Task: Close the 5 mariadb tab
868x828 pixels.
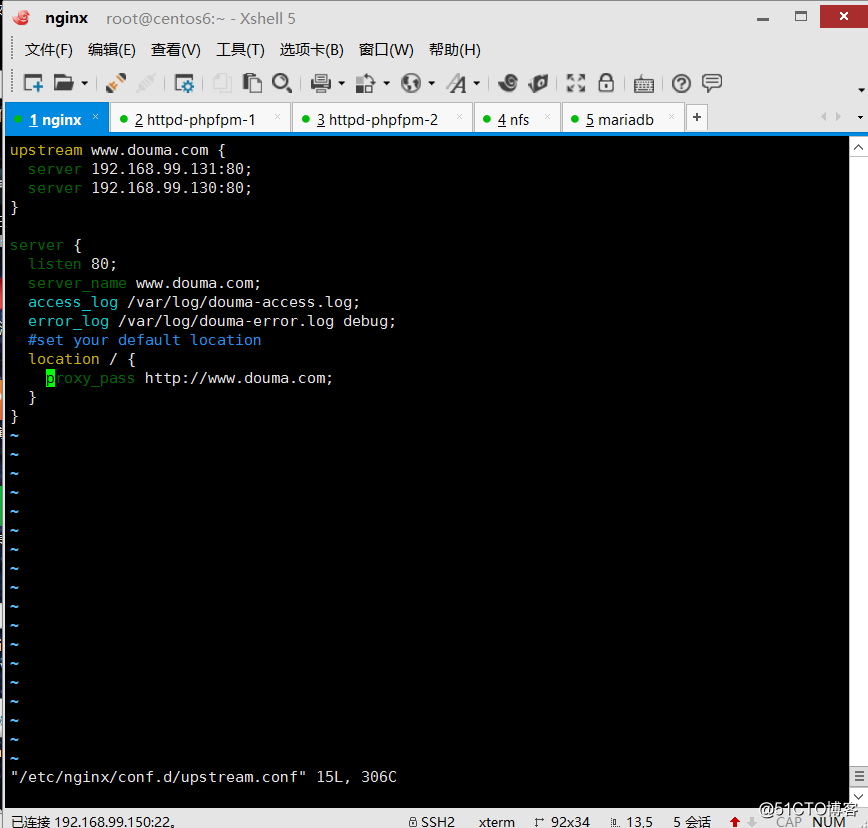Action: pyautogui.click(x=671, y=117)
